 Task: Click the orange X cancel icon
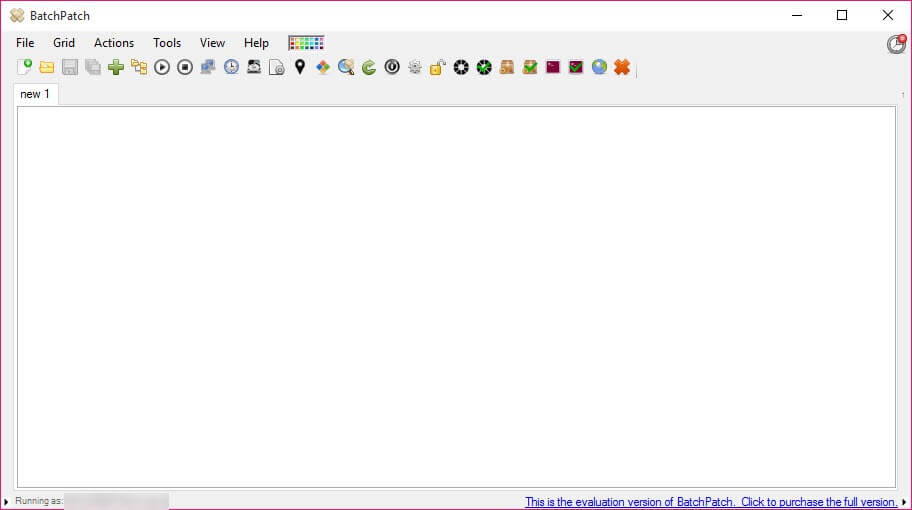click(622, 67)
